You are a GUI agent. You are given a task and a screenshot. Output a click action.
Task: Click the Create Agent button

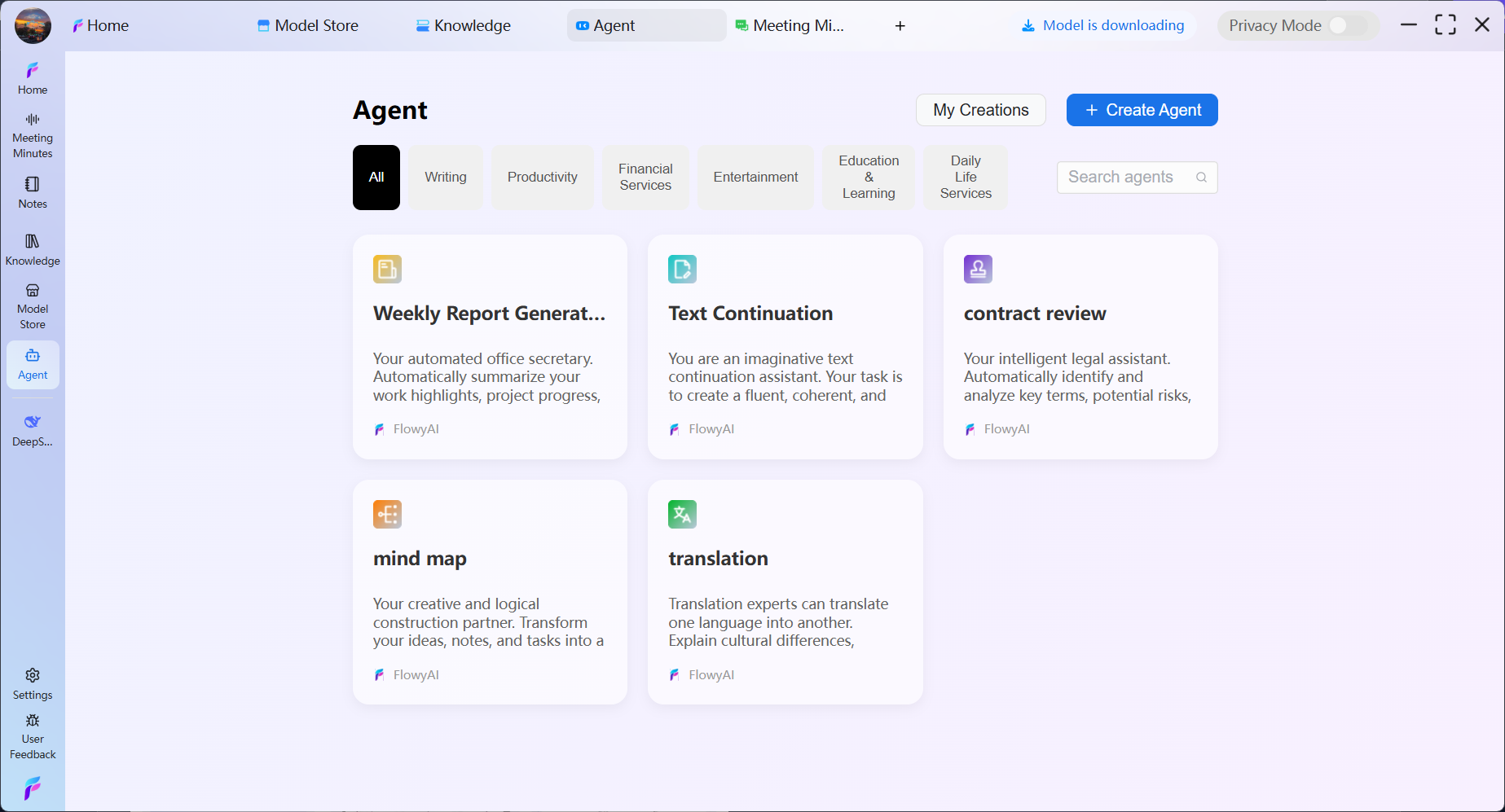point(1142,110)
